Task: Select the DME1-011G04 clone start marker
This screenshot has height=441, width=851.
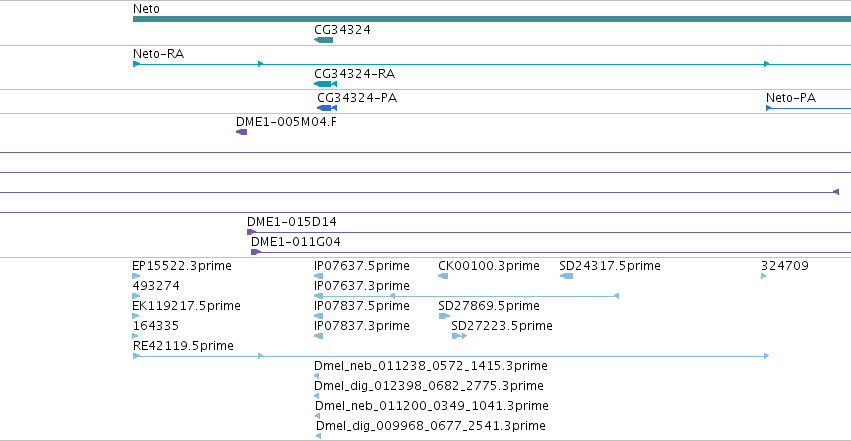Action: pos(256,252)
